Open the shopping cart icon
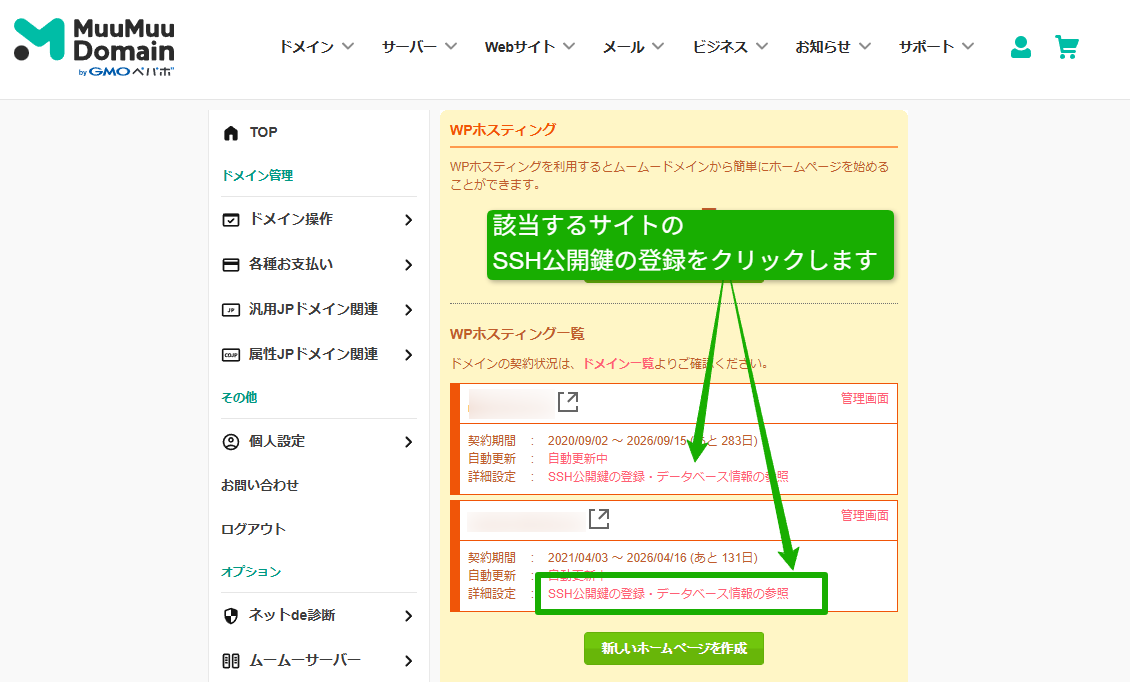This screenshot has width=1130, height=682. (1067, 47)
